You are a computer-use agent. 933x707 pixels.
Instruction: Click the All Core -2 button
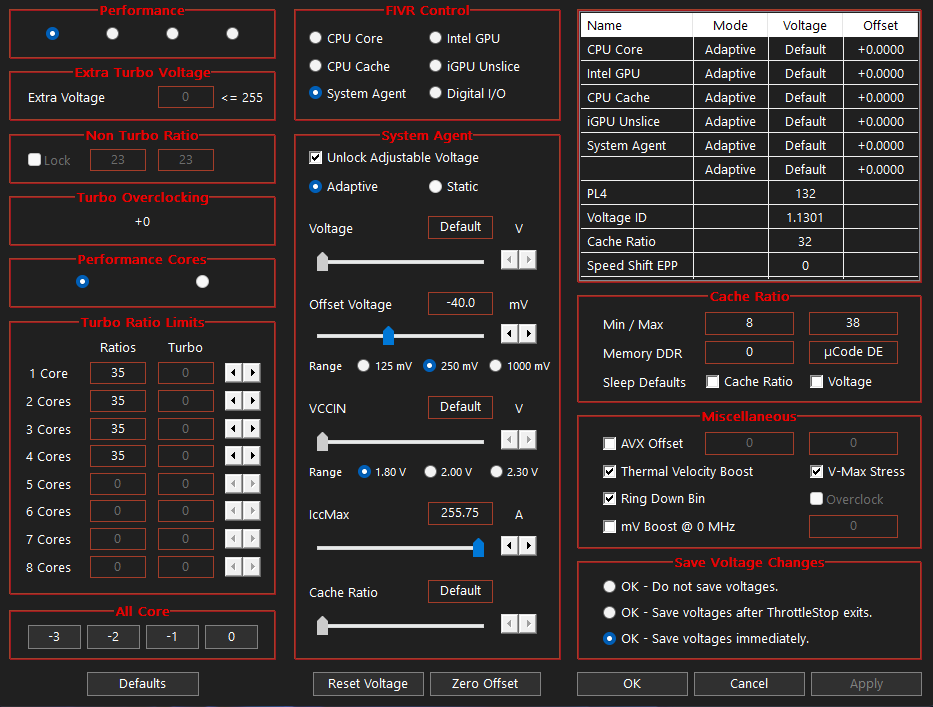coord(113,637)
